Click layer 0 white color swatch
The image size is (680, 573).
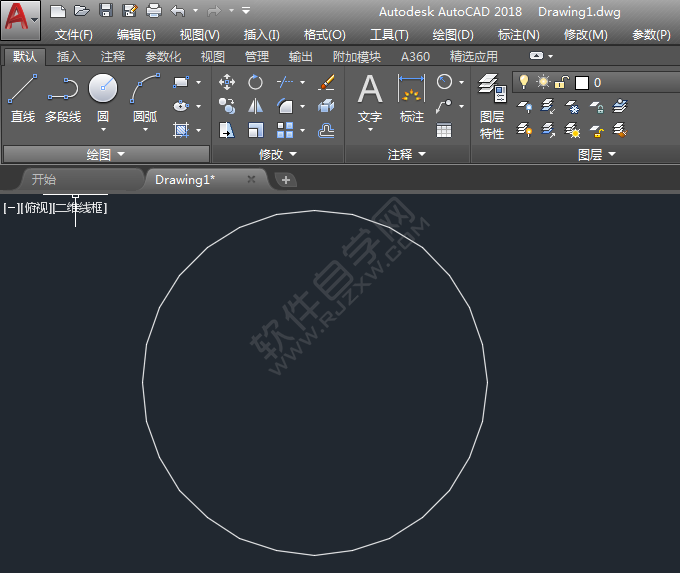[x=582, y=82]
